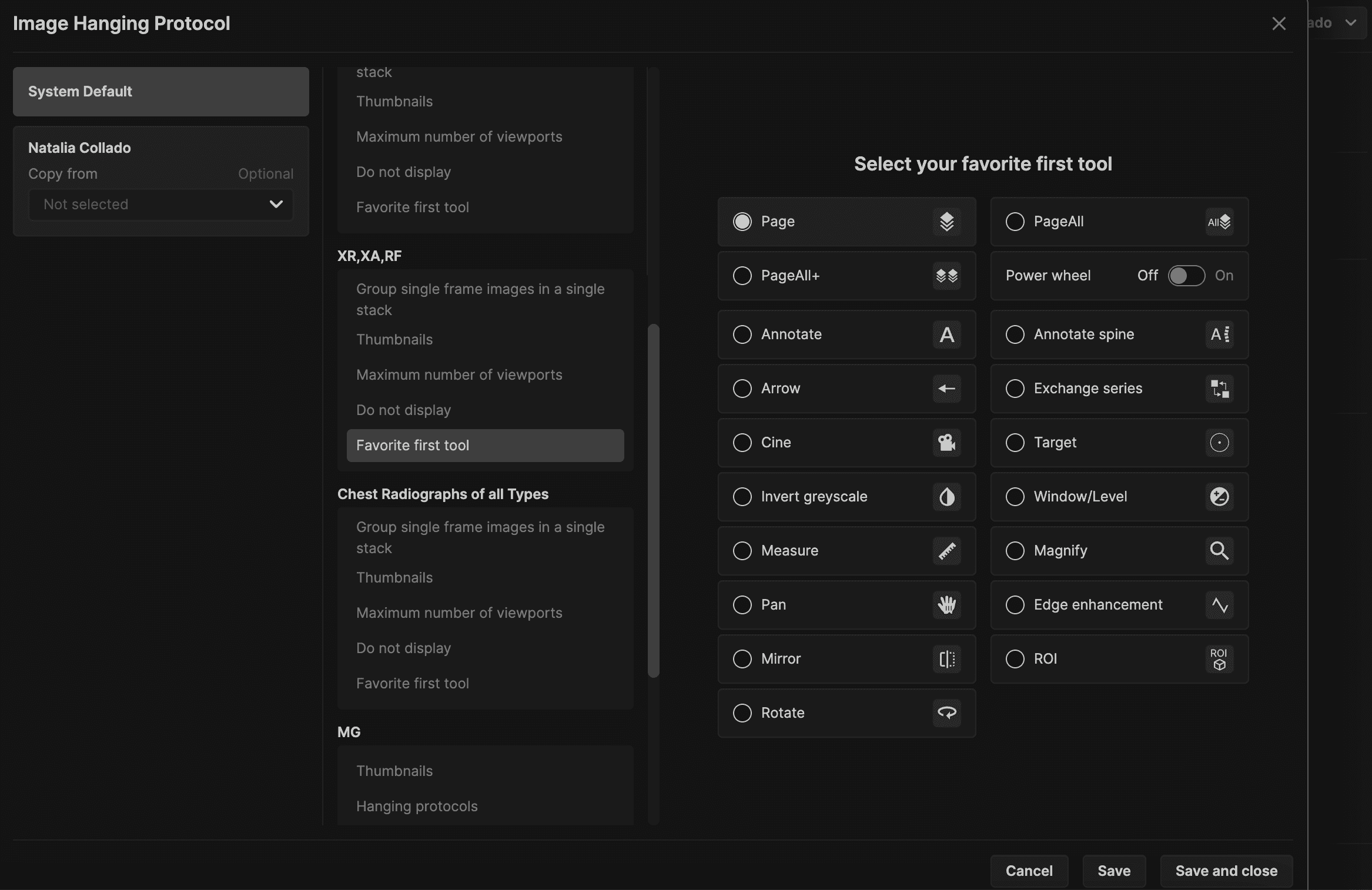The image size is (1372, 890).
Task: Open the Copy from dropdown
Action: pyautogui.click(x=160, y=205)
